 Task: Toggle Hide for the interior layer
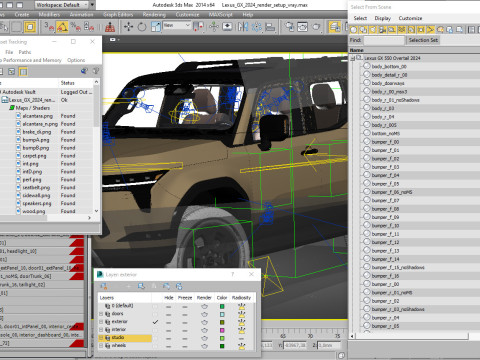pos(169,330)
